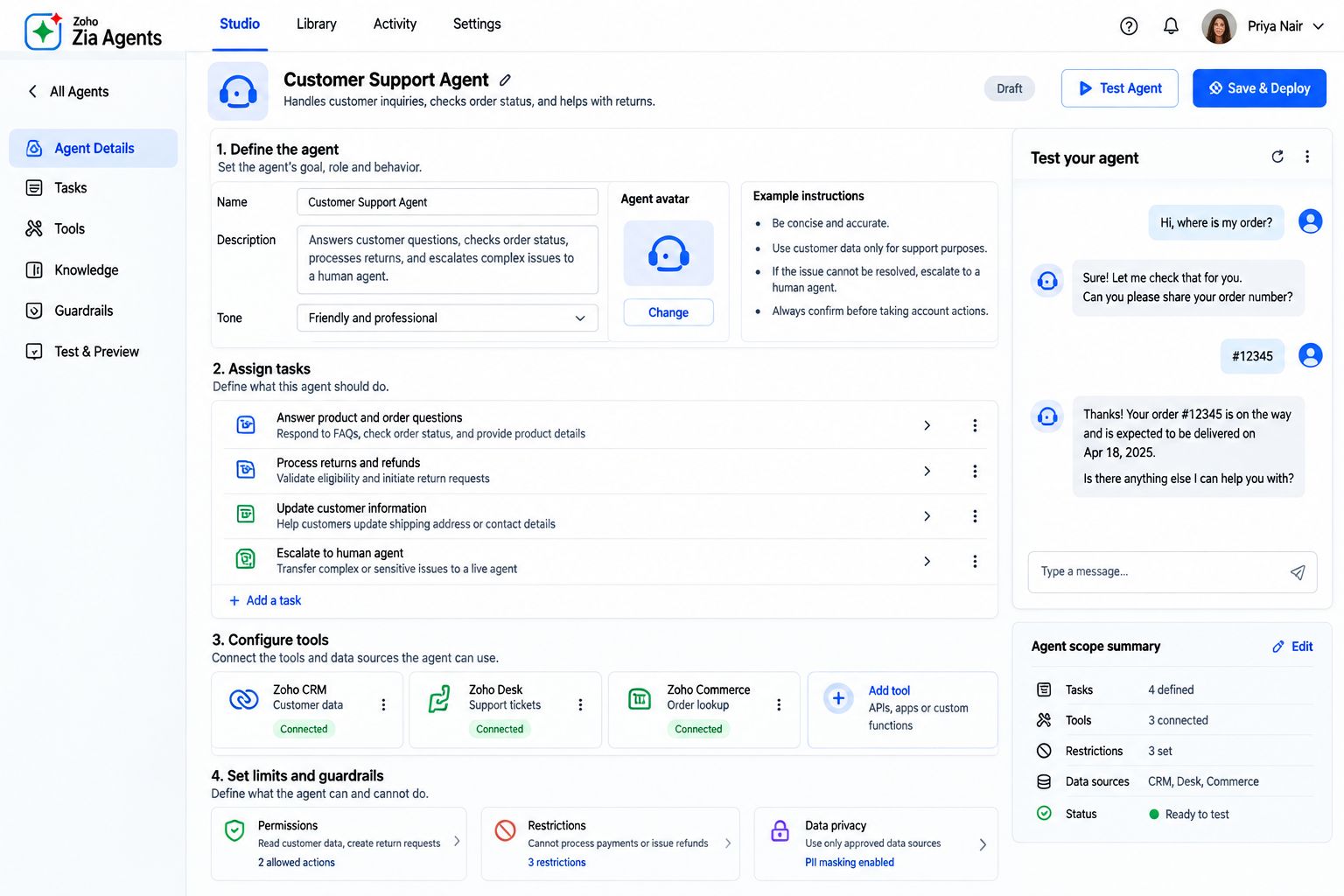Open Tools in the sidebar
The width and height of the screenshot is (1344, 896).
(93, 229)
